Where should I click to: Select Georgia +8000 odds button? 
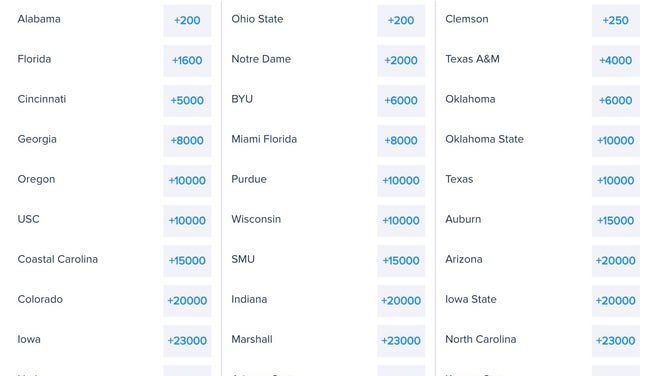coord(187,141)
